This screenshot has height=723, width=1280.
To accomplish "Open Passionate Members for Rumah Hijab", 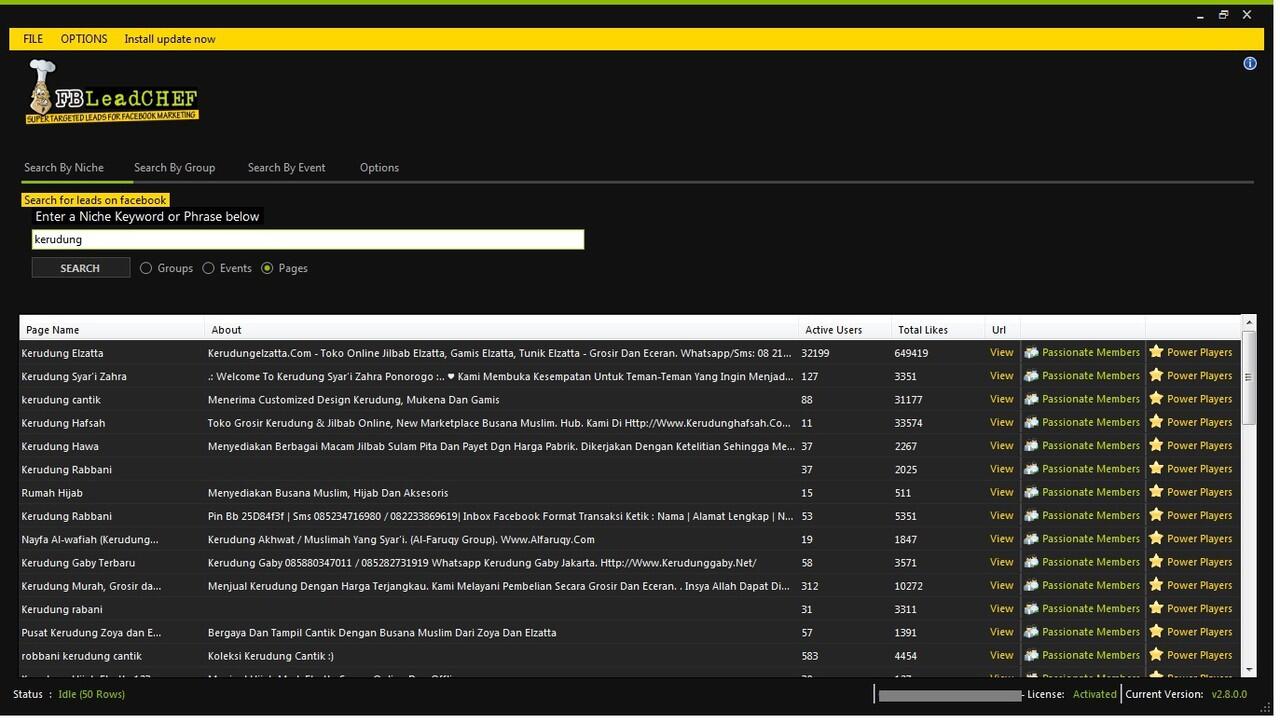I will [x=1082, y=492].
